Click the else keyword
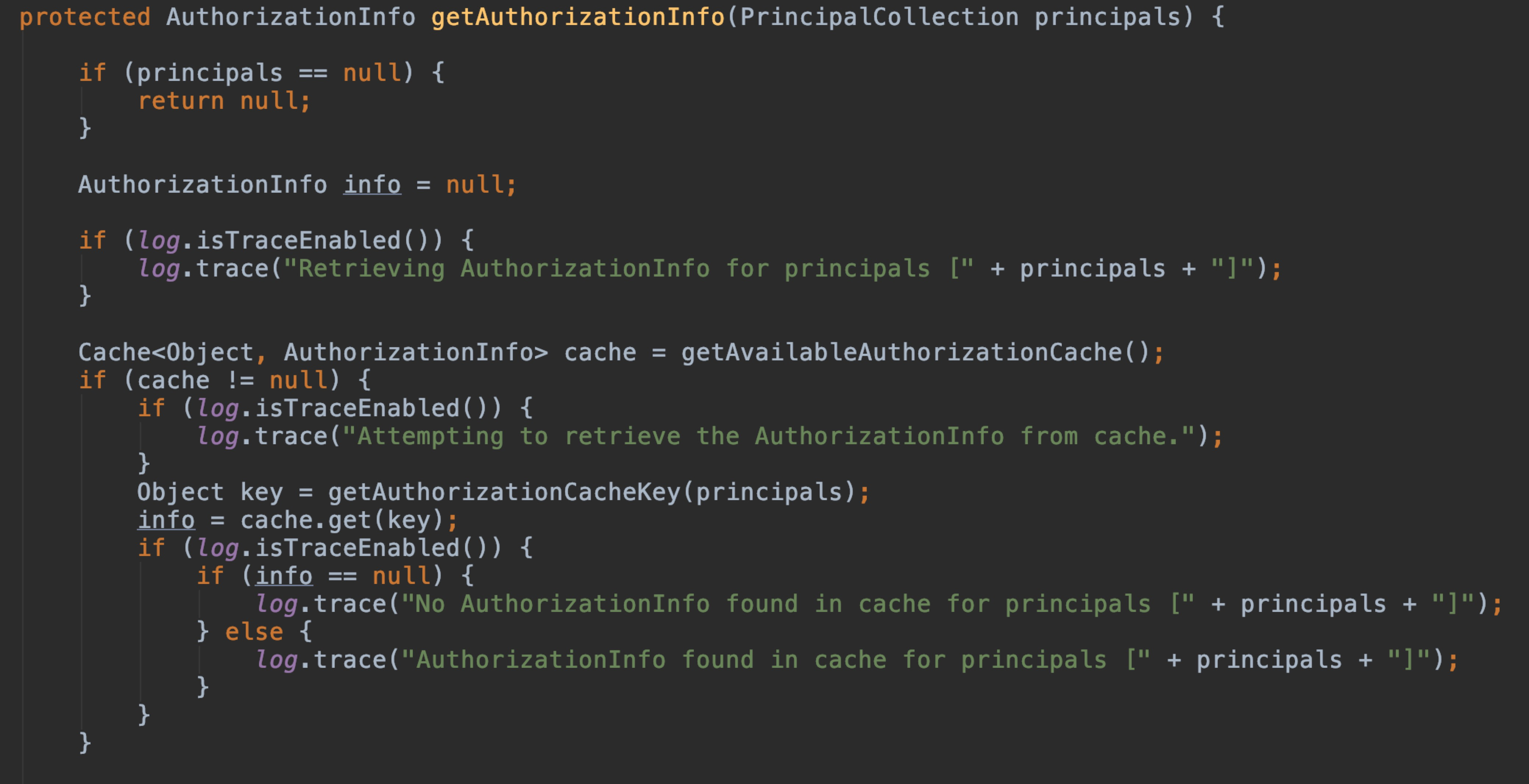This screenshot has width=1529, height=784. click(x=254, y=631)
